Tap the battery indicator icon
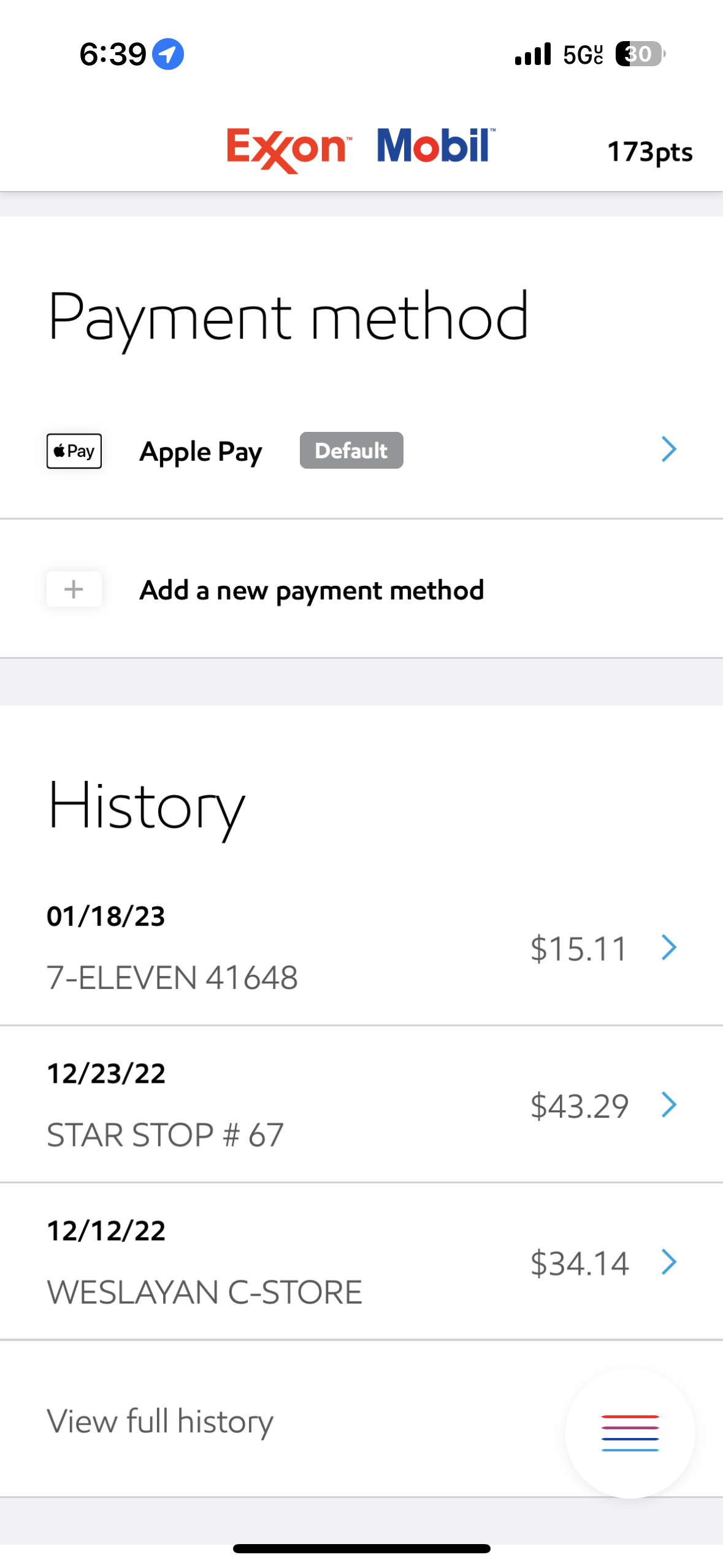This screenshot has width=723, height=1568. 640,54
